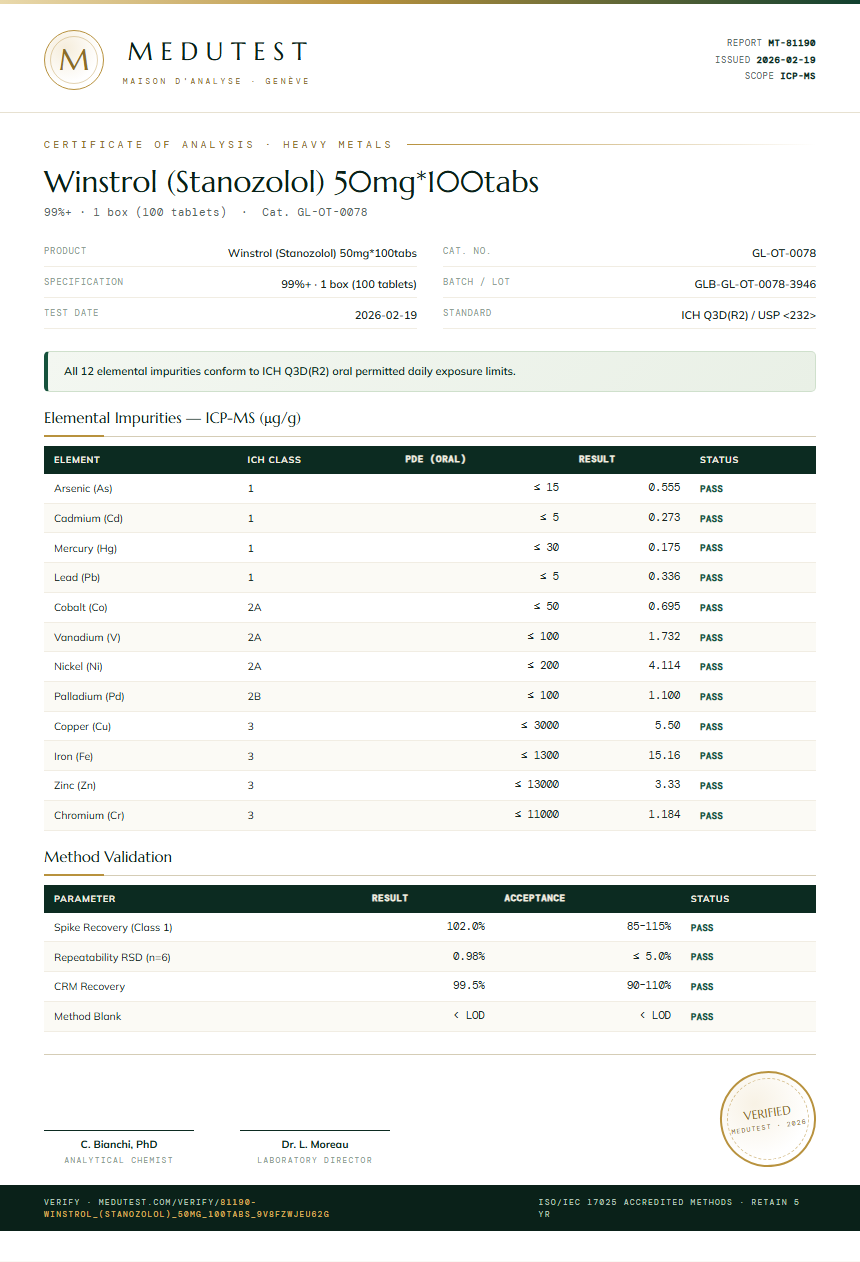Click the CRM Recovery row label

click(90, 987)
